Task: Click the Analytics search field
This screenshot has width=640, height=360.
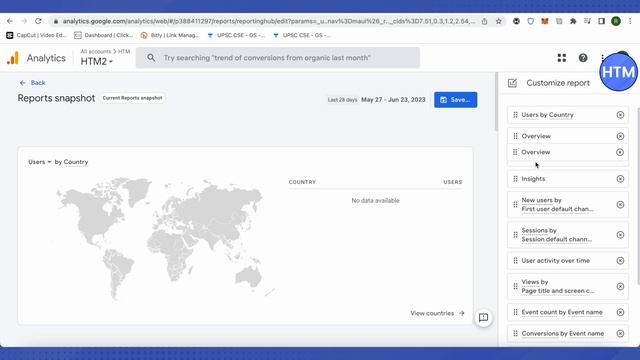Action: coord(278,58)
